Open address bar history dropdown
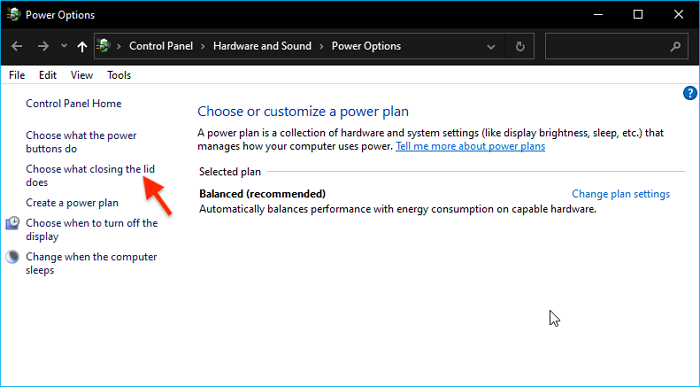This screenshot has width=700, height=387. pyautogui.click(x=491, y=46)
